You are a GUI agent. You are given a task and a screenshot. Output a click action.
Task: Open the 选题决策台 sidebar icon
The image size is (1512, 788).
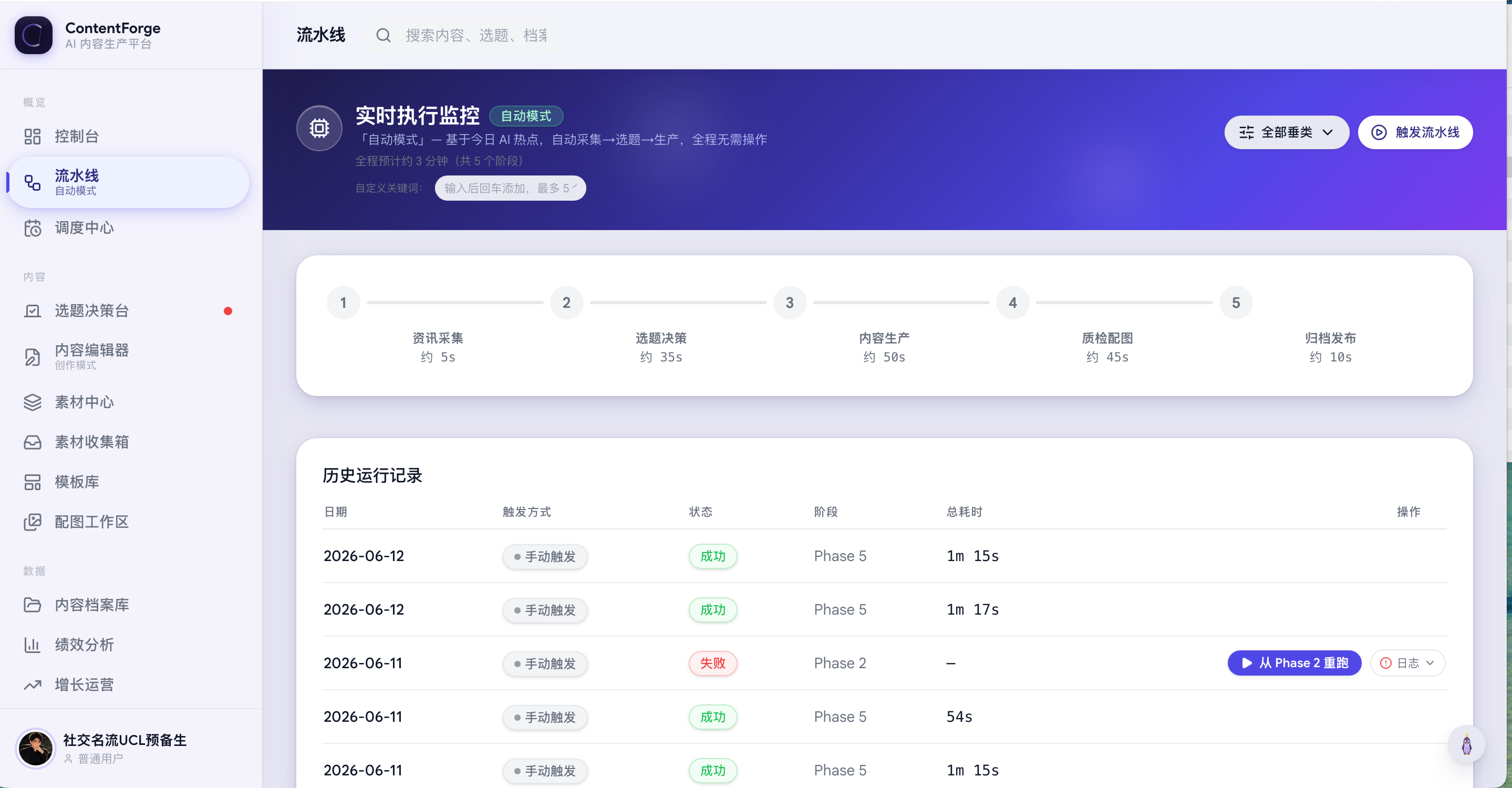32,310
